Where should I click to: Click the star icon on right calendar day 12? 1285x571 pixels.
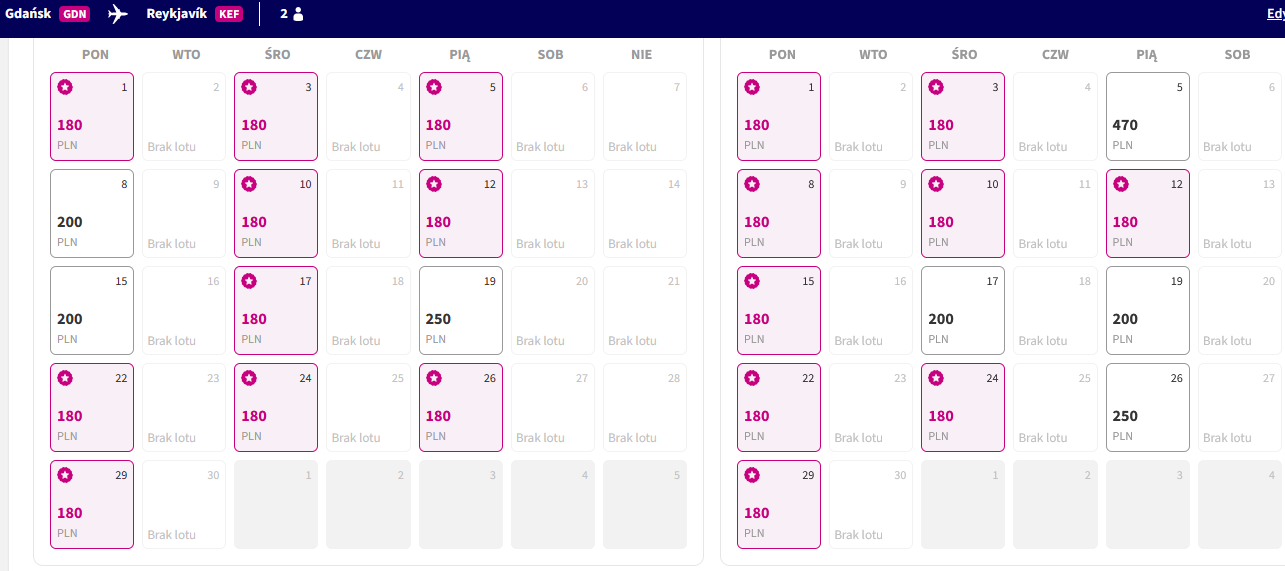[1120, 184]
